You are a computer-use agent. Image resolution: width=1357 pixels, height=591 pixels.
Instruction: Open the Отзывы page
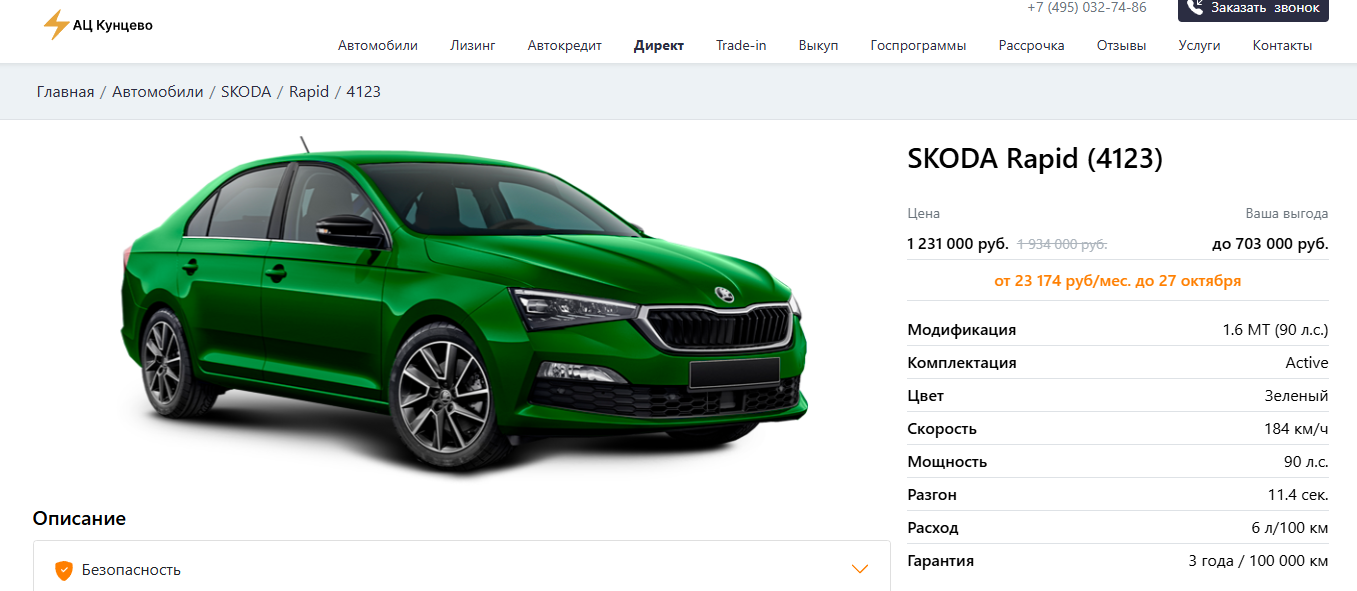coord(1122,45)
